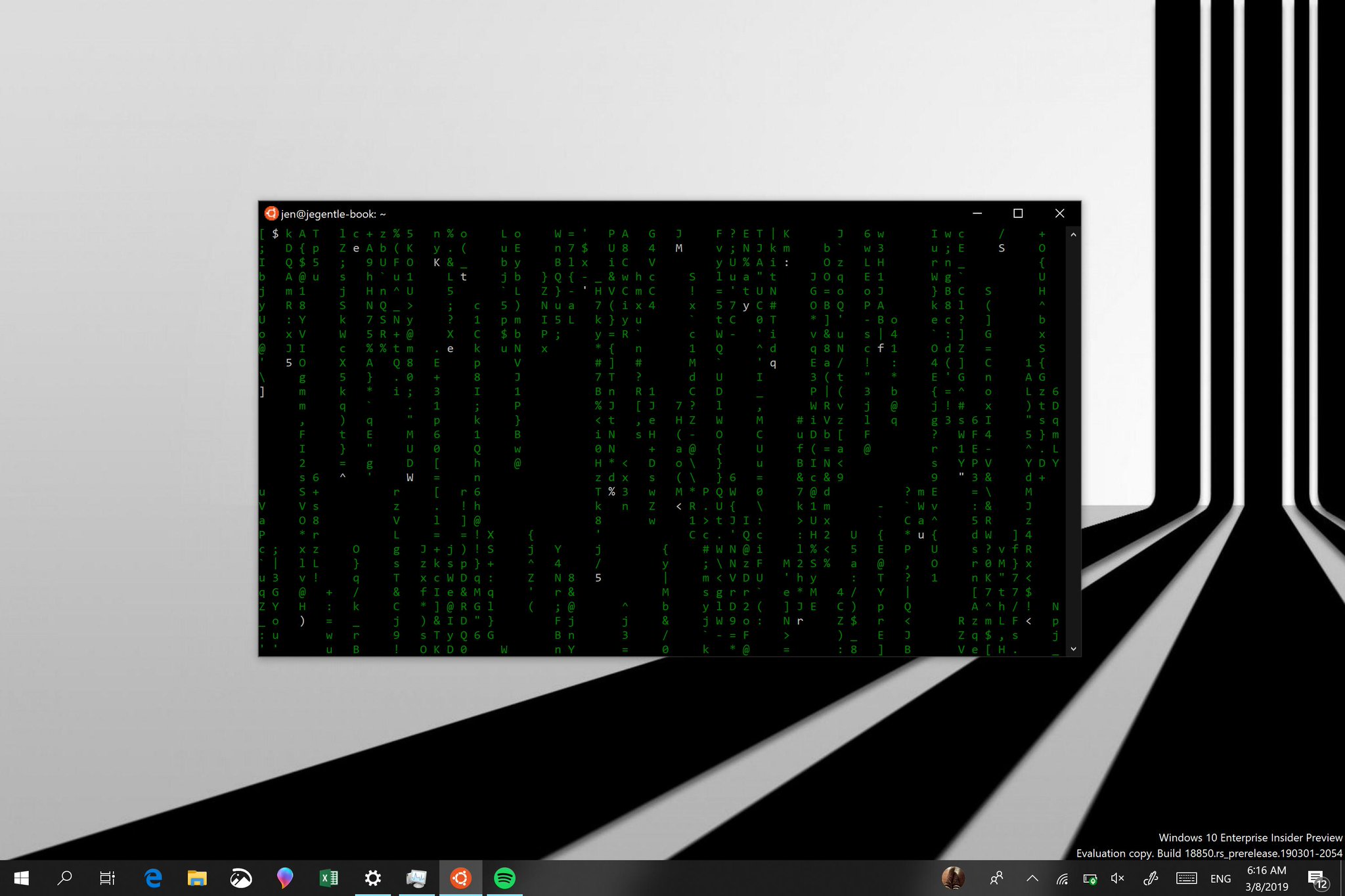Open Windows Search from the taskbar
This screenshot has width=1345, height=896.
(x=65, y=878)
